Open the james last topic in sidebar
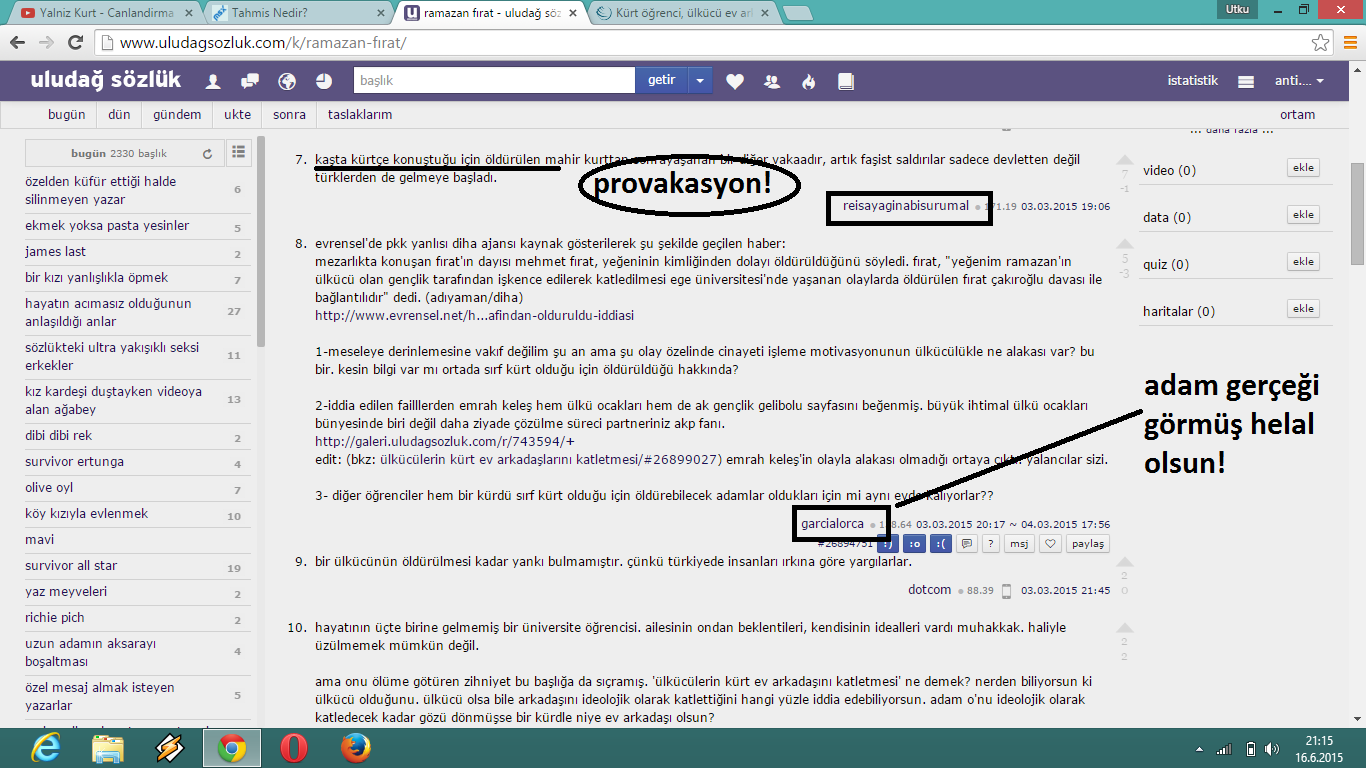This screenshot has width=1366, height=768. (56, 252)
